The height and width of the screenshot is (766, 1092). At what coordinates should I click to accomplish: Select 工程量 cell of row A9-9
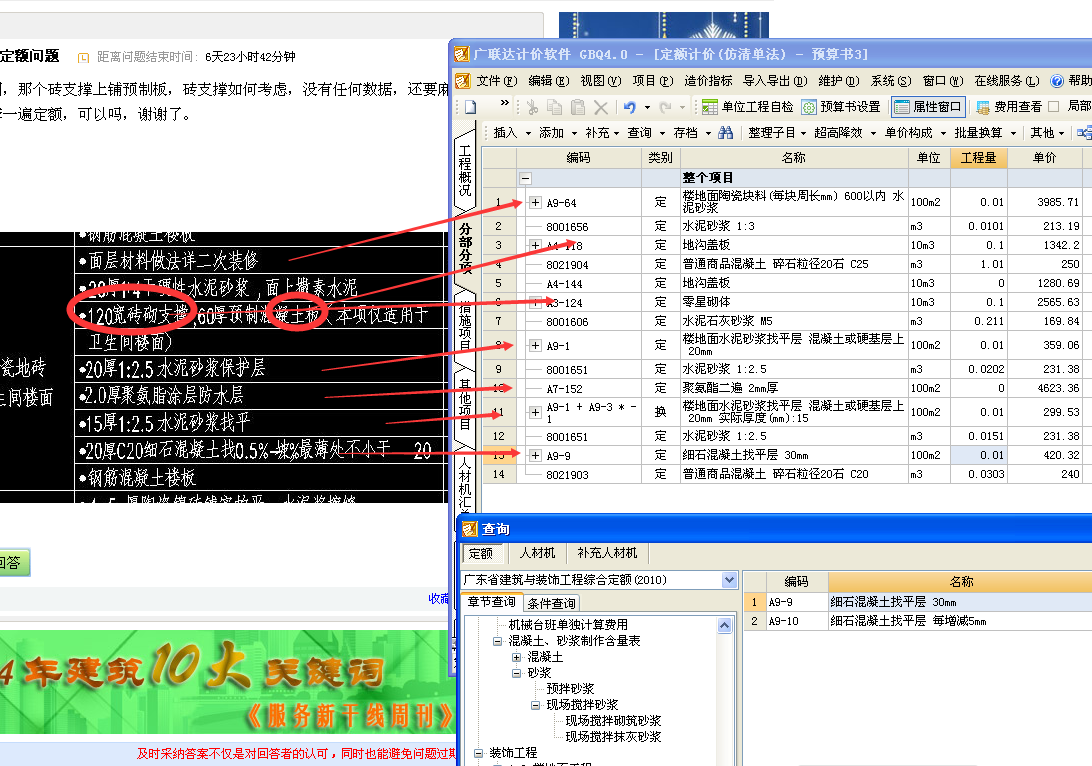coord(978,455)
